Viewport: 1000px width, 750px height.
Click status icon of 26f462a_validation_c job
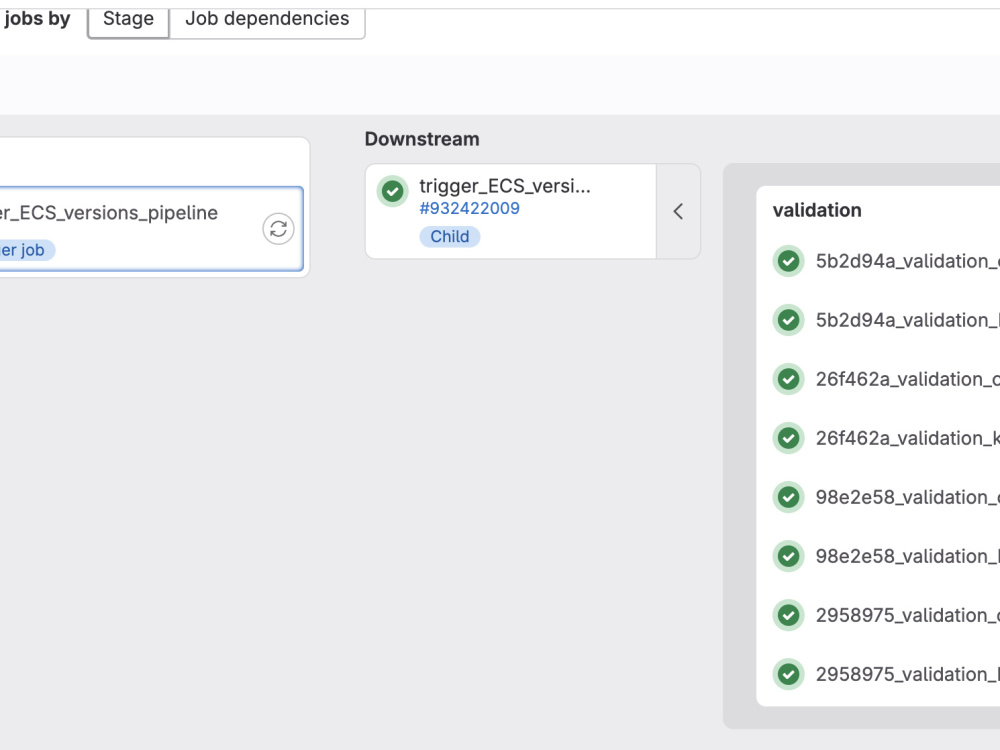tap(789, 379)
